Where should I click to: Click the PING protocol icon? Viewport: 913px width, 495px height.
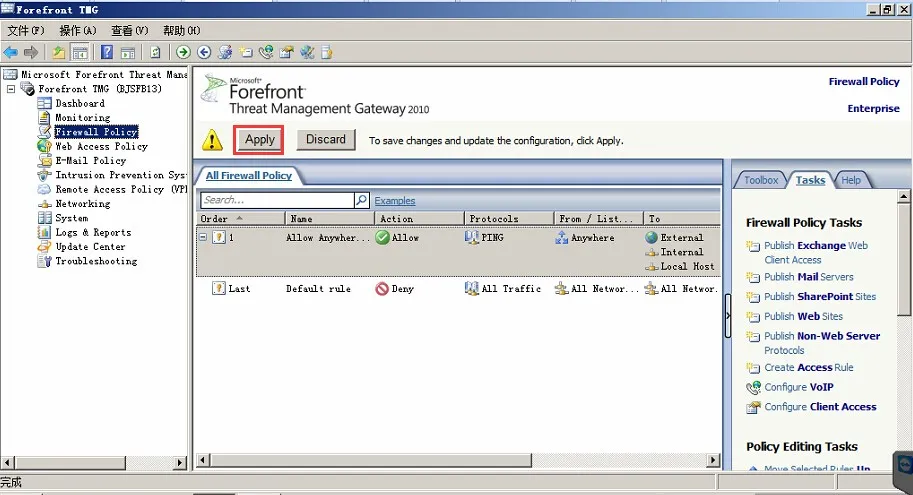coord(471,238)
